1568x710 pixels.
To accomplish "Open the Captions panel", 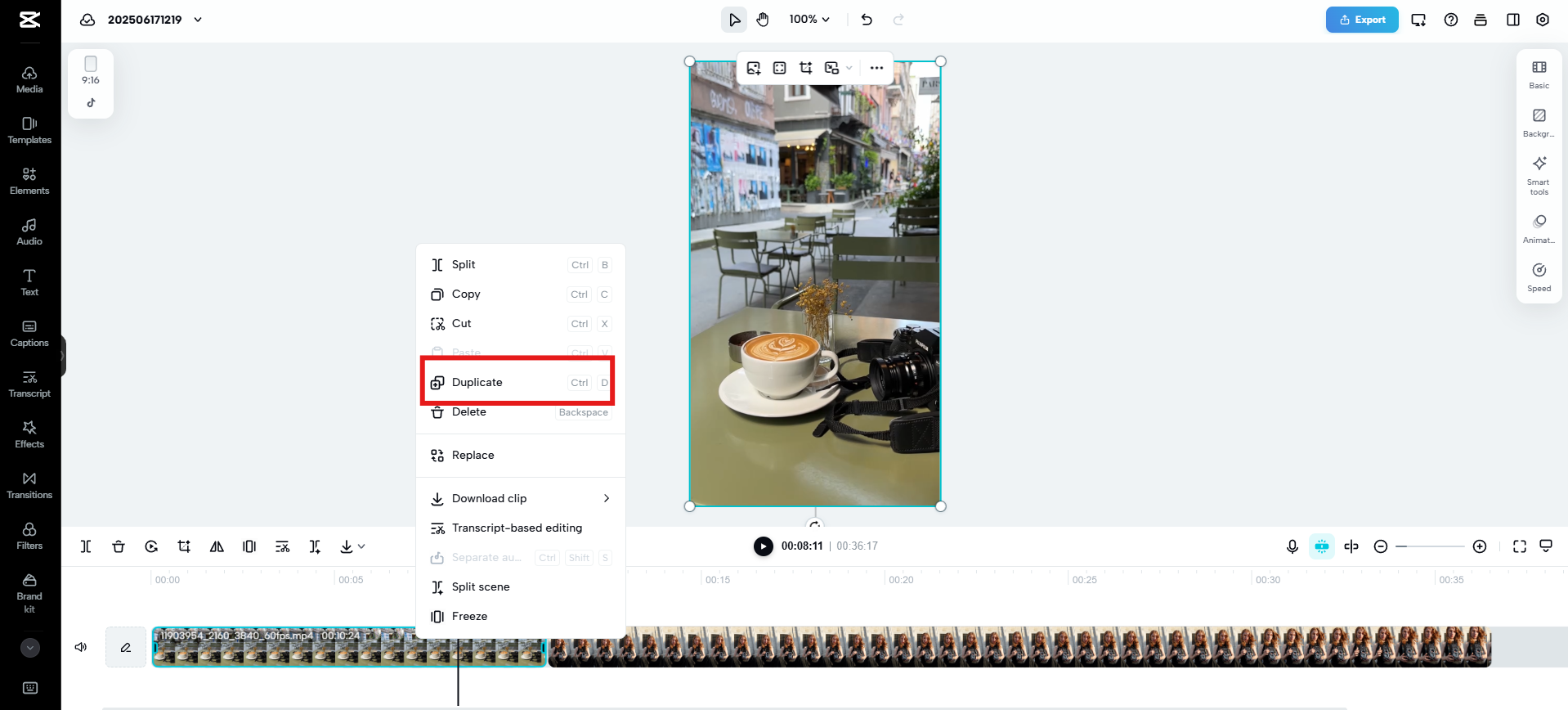I will click(x=29, y=333).
